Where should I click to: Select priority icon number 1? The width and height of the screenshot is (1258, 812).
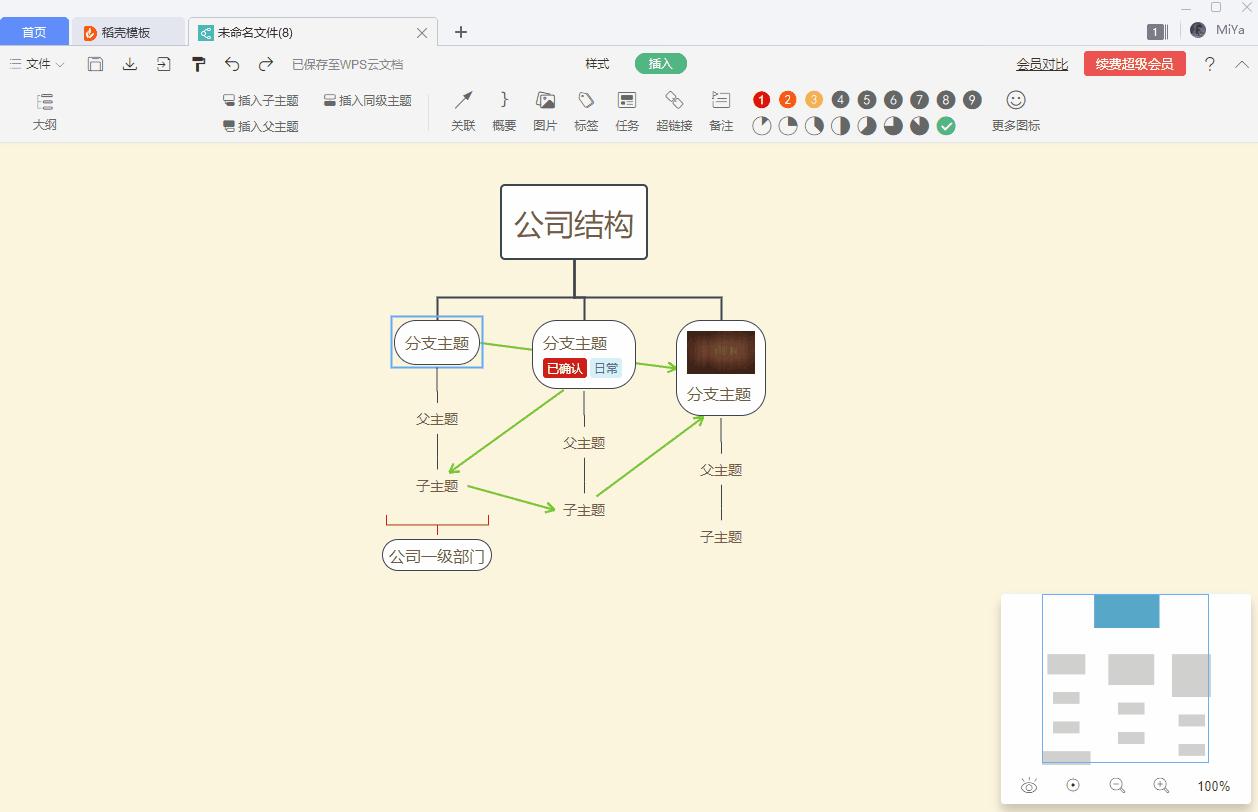click(x=761, y=99)
